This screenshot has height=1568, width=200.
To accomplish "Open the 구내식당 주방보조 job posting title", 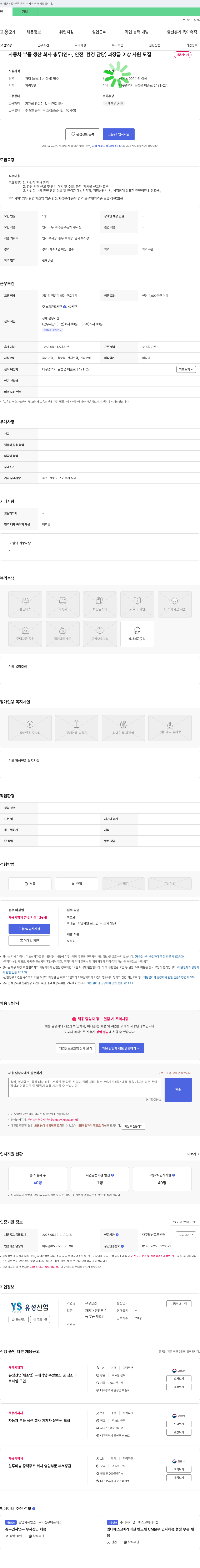I will (x=43, y=1378).
